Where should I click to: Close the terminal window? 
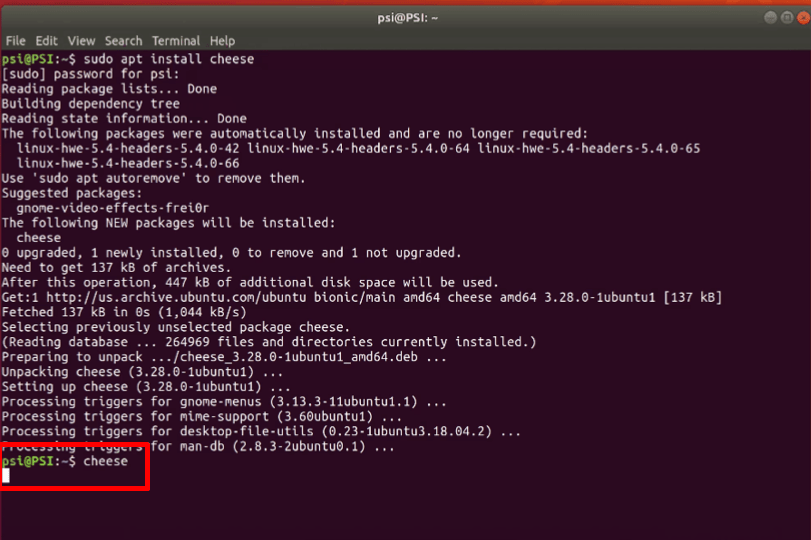tap(803, 18)
